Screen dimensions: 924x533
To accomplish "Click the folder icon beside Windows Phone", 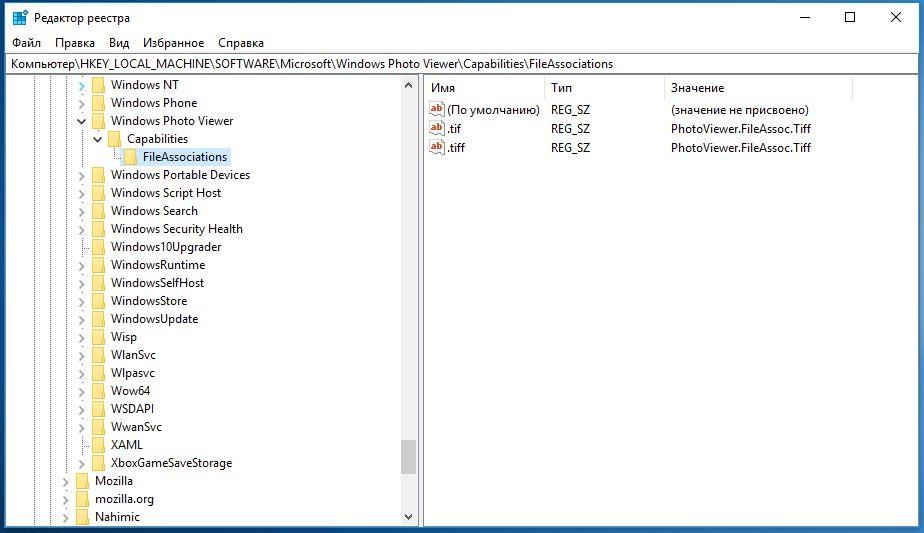I will tap(98, 103).
